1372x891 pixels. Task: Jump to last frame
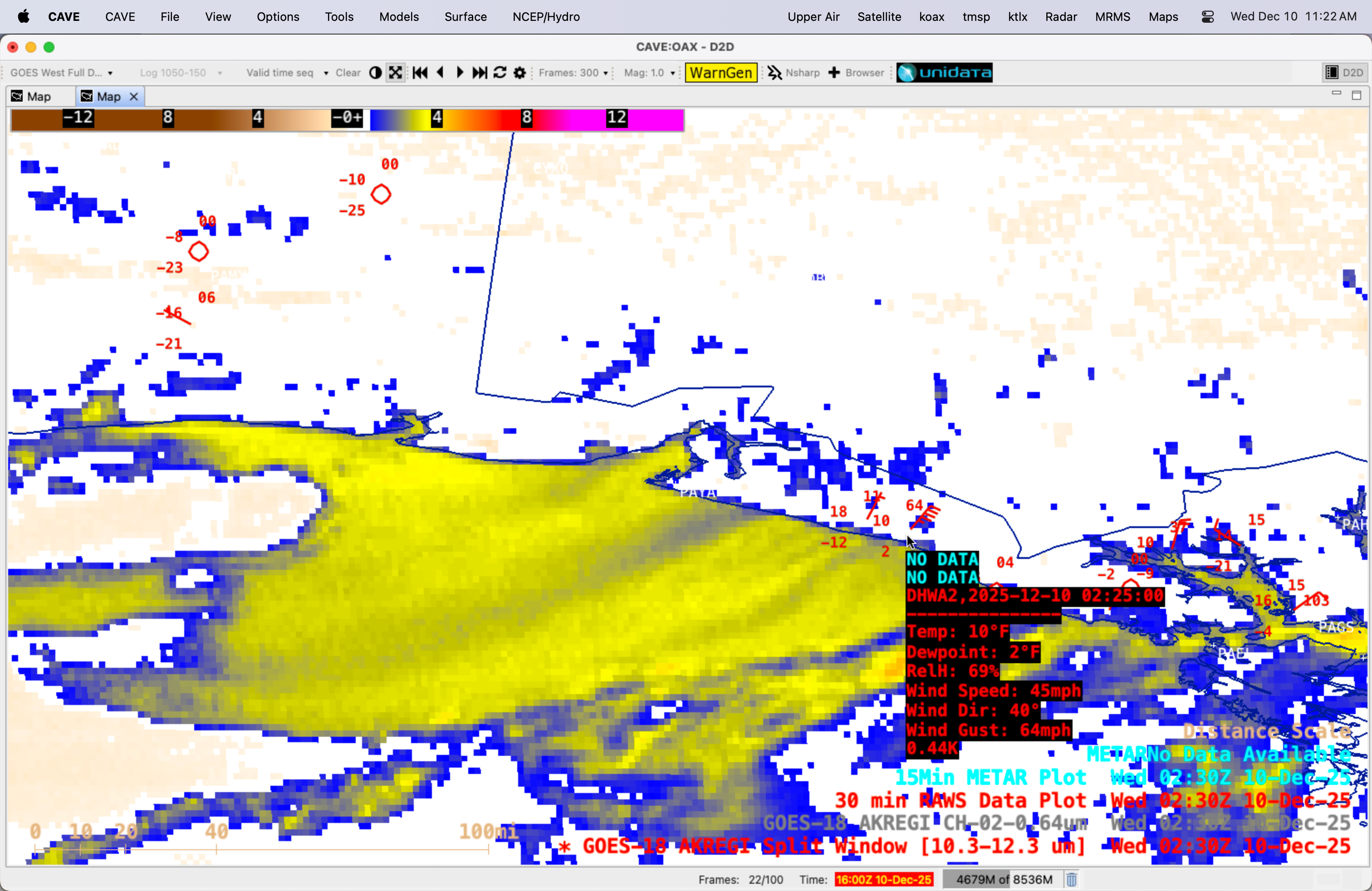[x=480, y=73]
